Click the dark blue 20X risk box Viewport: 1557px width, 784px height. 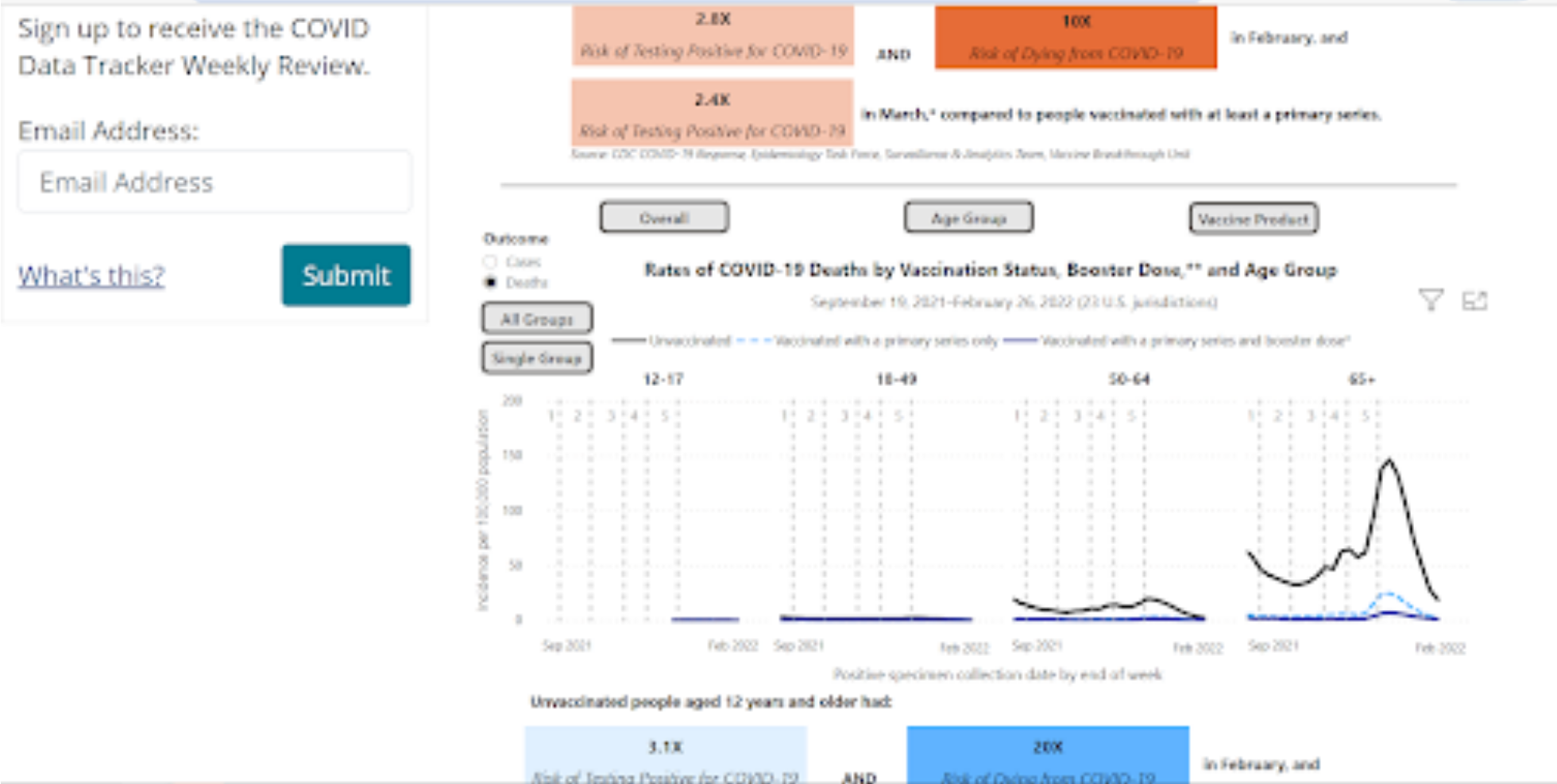tap(1048, 755)
